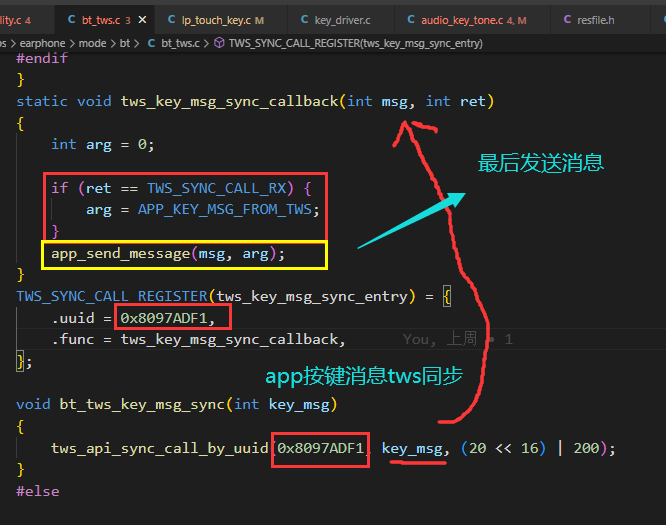Expand breadcrumb chevron after mode
This screenshot has height=525, width=666.
pyautogui.click(x=113, y=43)
